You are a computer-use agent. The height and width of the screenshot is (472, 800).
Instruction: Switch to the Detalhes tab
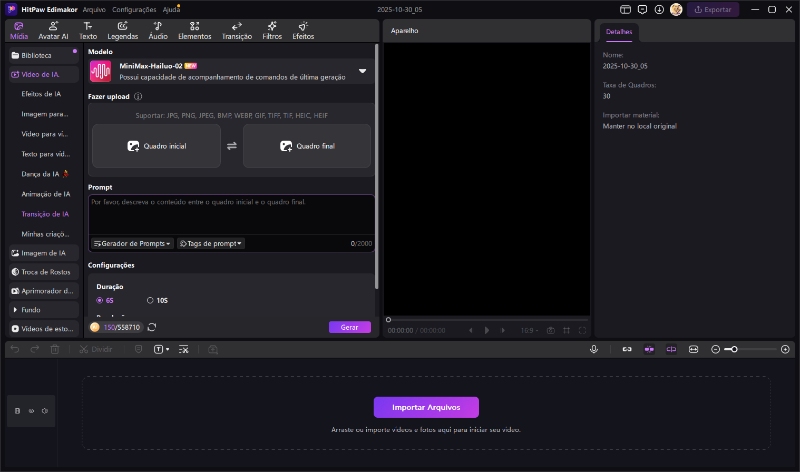(x=619, y=32)
